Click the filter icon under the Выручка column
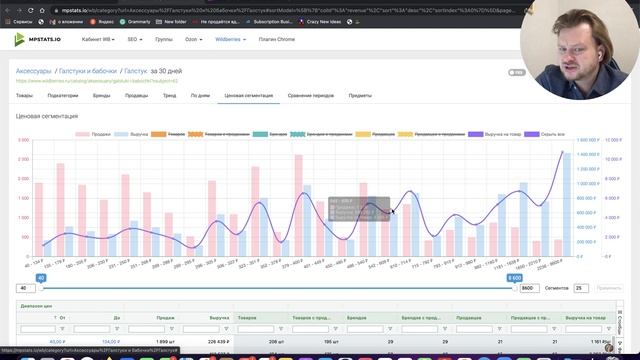 (x=227, y=329)
